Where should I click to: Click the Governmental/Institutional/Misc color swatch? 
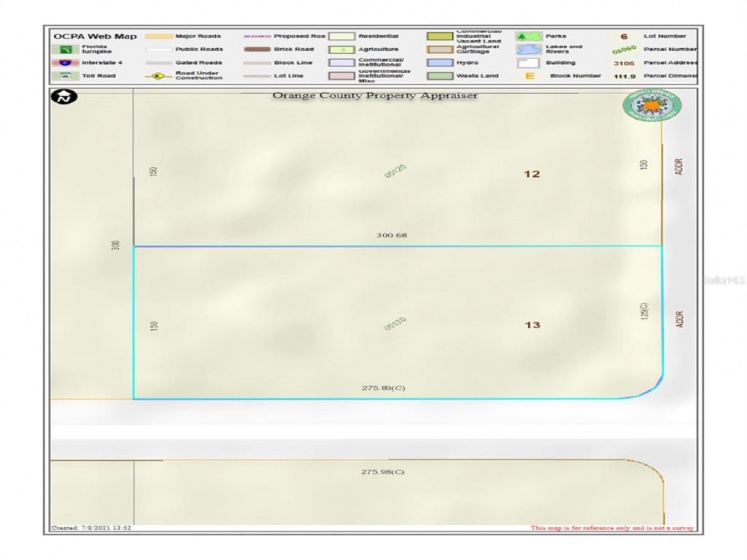[x=342, y=76]
